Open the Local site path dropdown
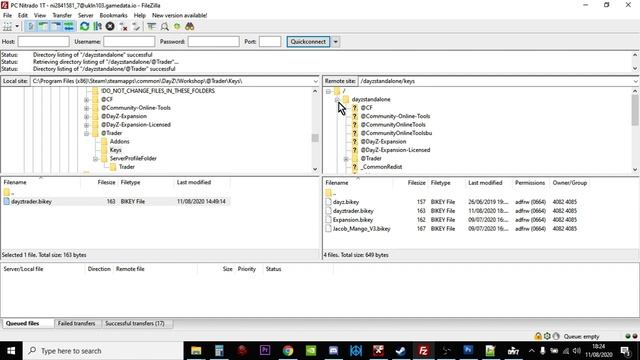 tap(315, 81)
